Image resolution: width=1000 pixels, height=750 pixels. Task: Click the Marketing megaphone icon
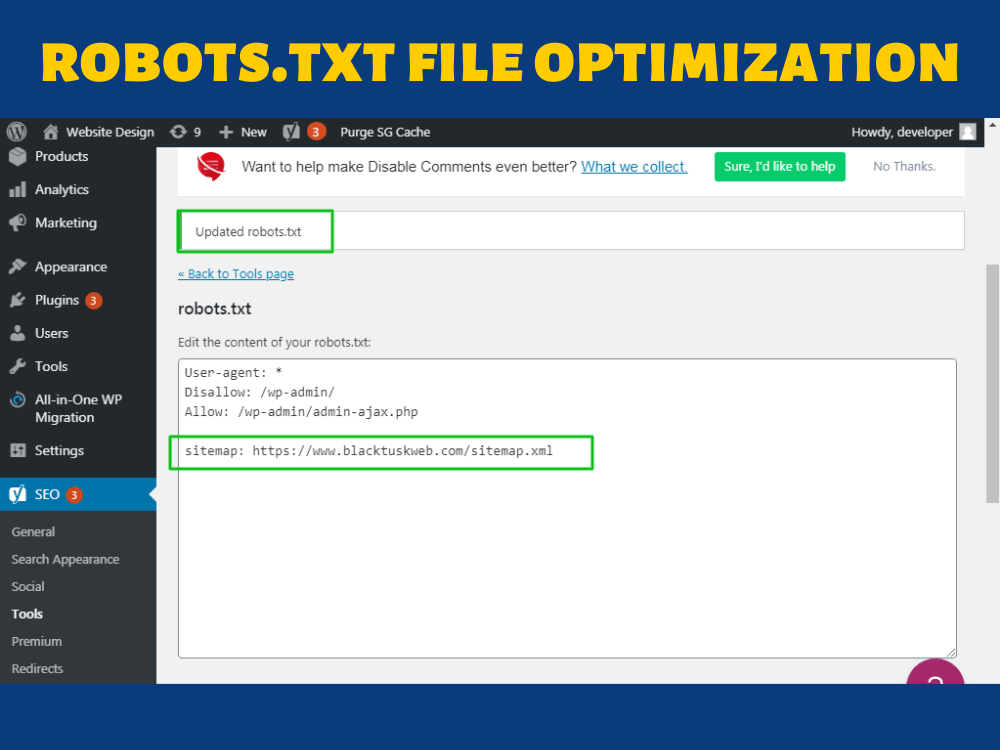tap(18, 223)
